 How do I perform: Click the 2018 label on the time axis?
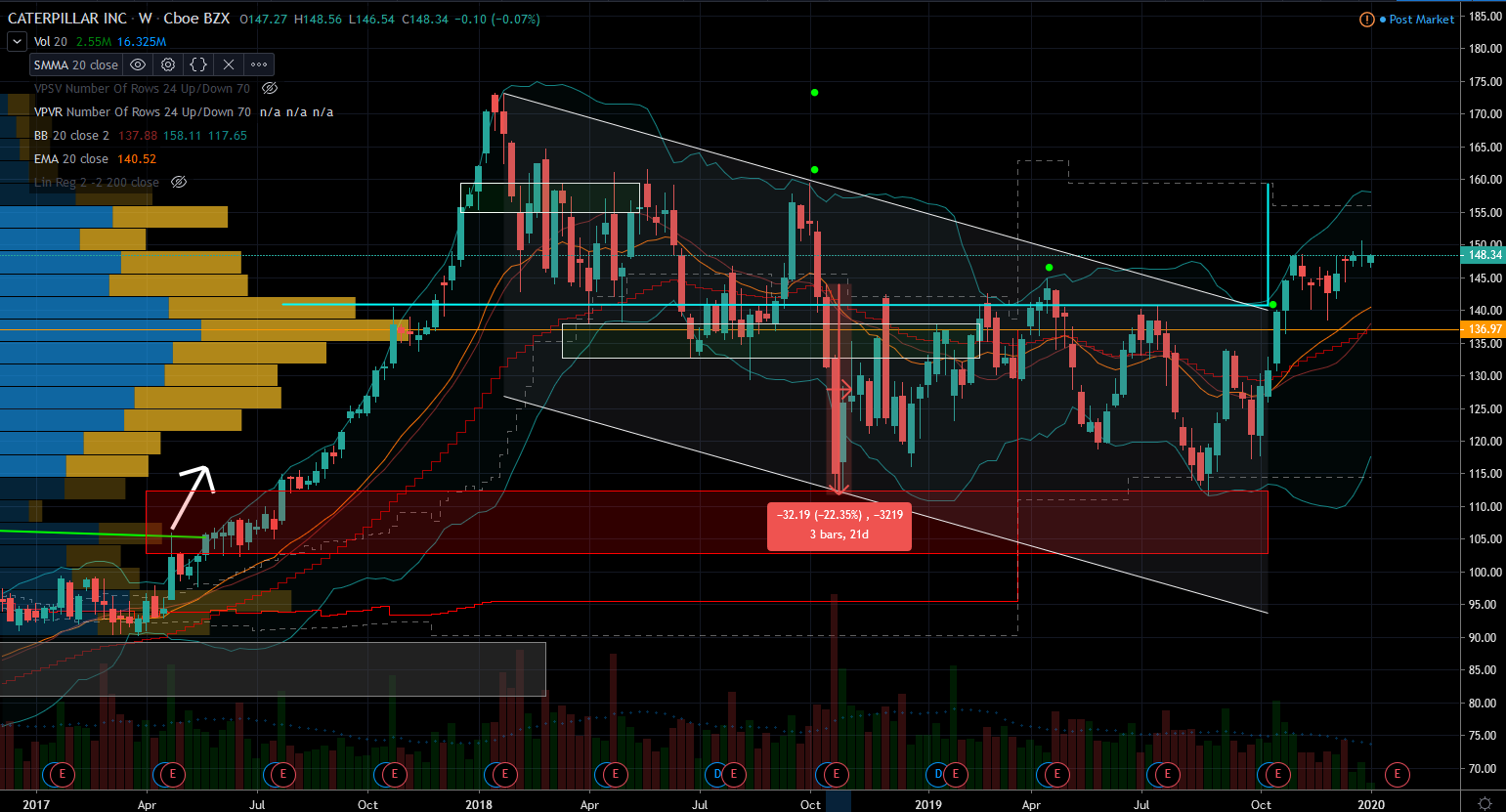(479, 804)
